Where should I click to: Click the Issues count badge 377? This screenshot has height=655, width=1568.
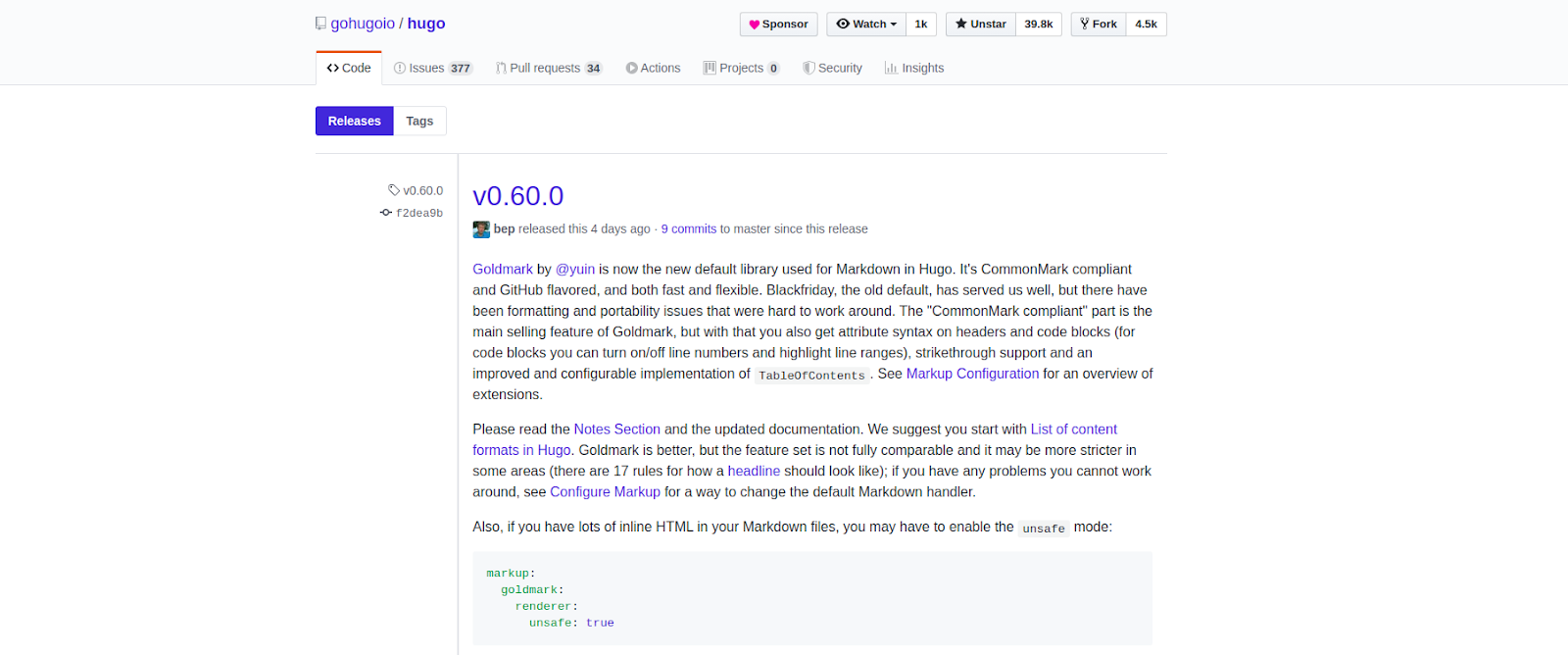point(461,69)
